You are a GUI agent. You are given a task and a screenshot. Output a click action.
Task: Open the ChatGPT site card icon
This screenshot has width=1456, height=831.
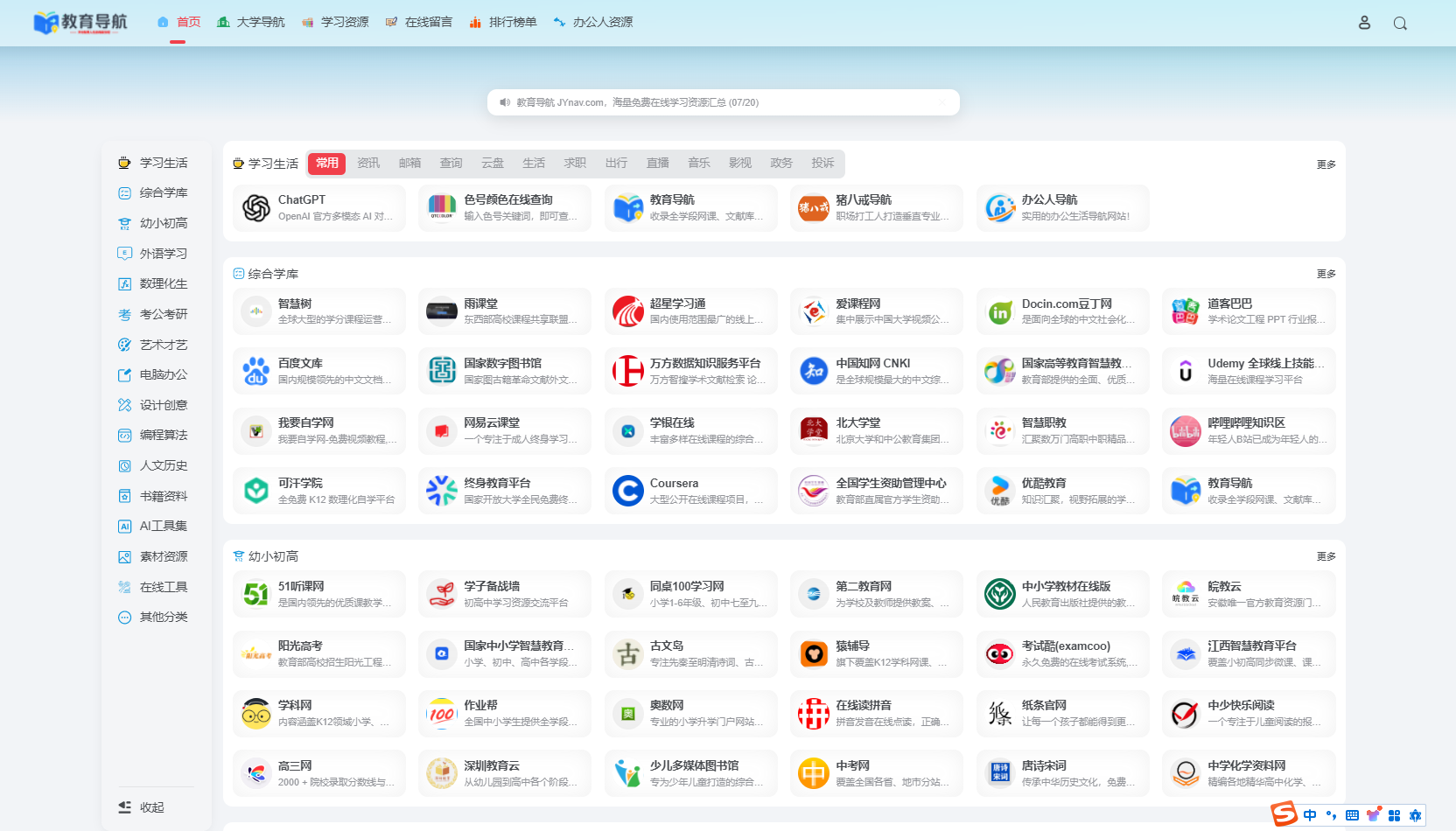click(256, 208)
